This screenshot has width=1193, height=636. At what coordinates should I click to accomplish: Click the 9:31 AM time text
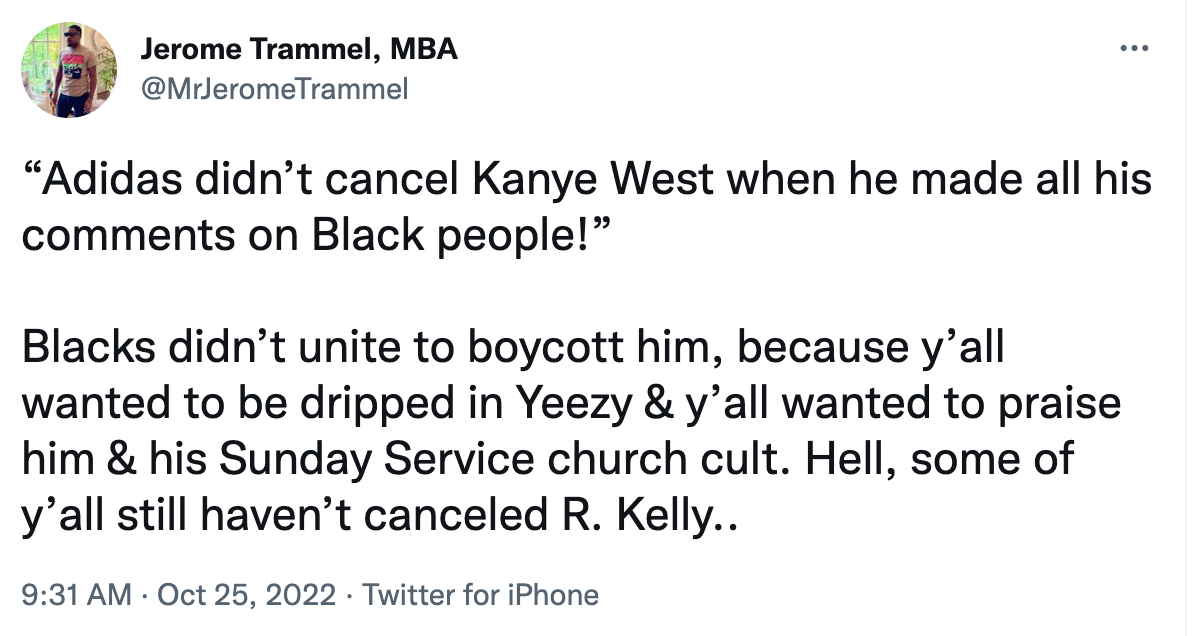pyautogui.click(x=78, y=593)
